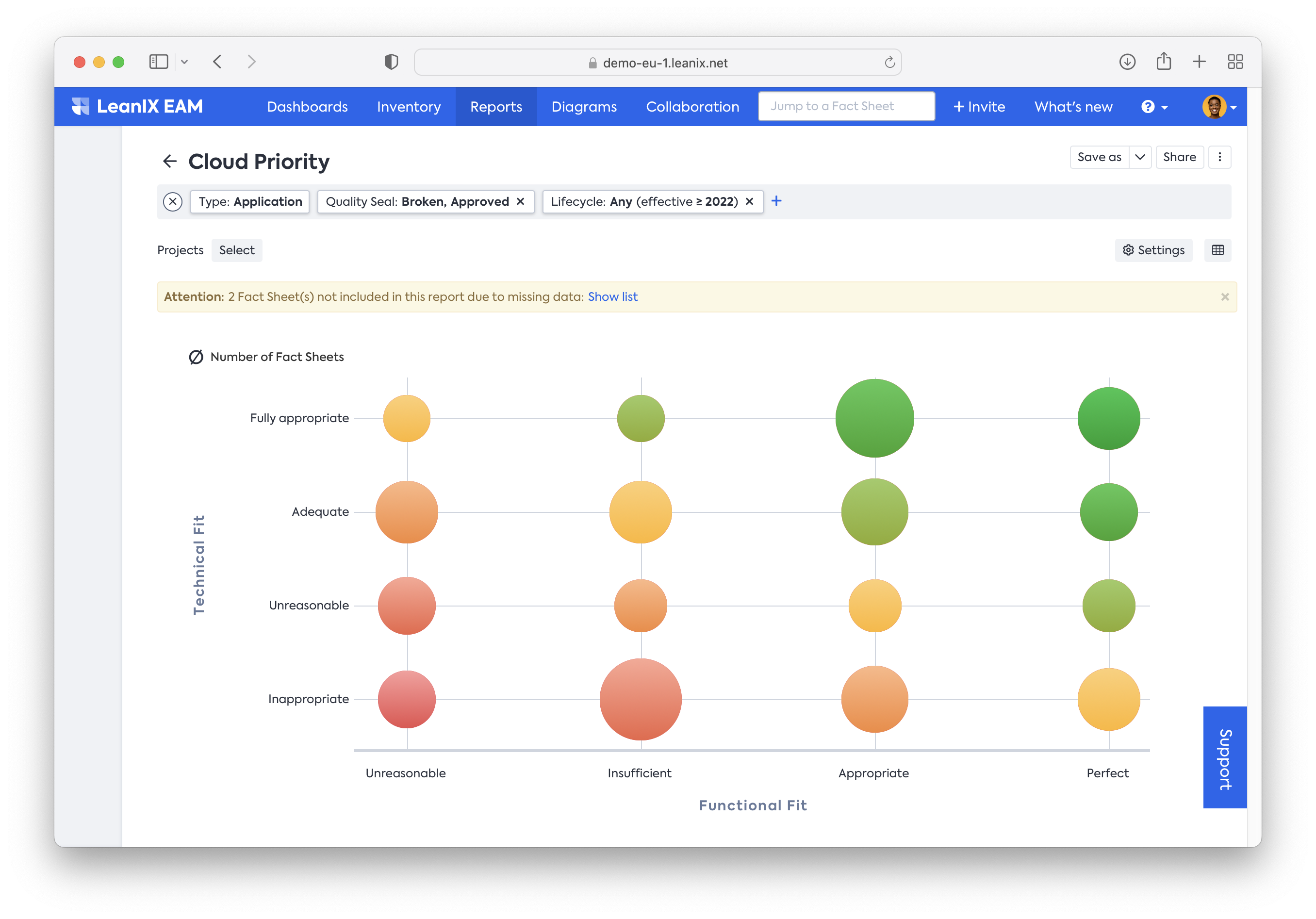This screenshot has width=1316, height=919.
Task: Expand the Save as dropdown arrow
Action: click(x=1139, y=157)
